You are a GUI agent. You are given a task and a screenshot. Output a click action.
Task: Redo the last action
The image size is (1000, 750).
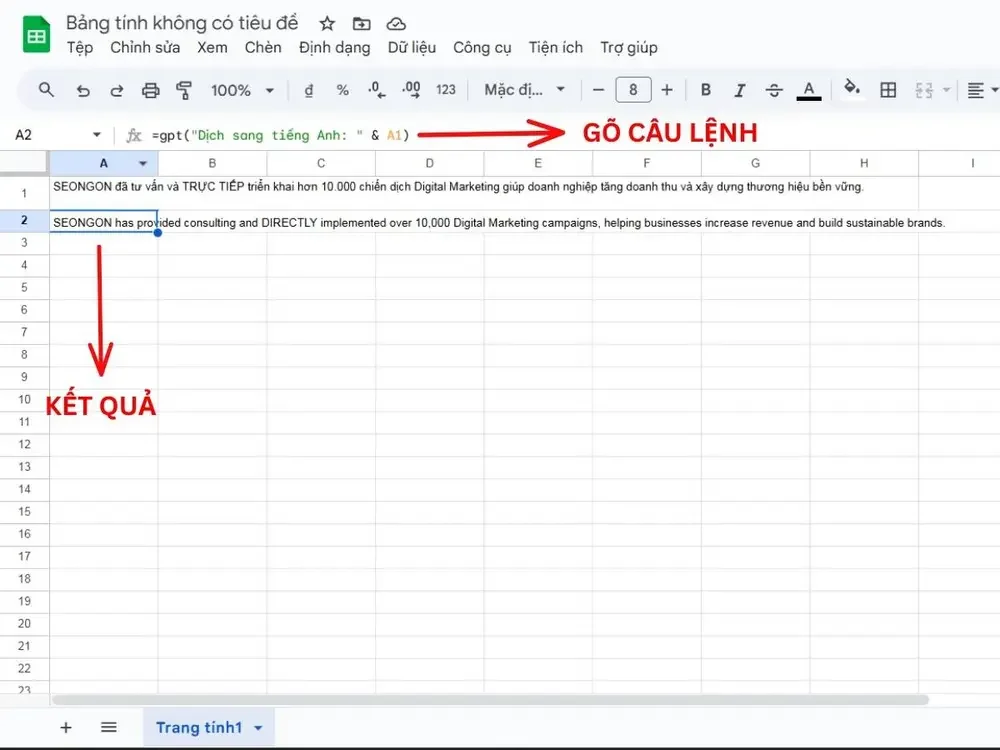coord(117,91)
